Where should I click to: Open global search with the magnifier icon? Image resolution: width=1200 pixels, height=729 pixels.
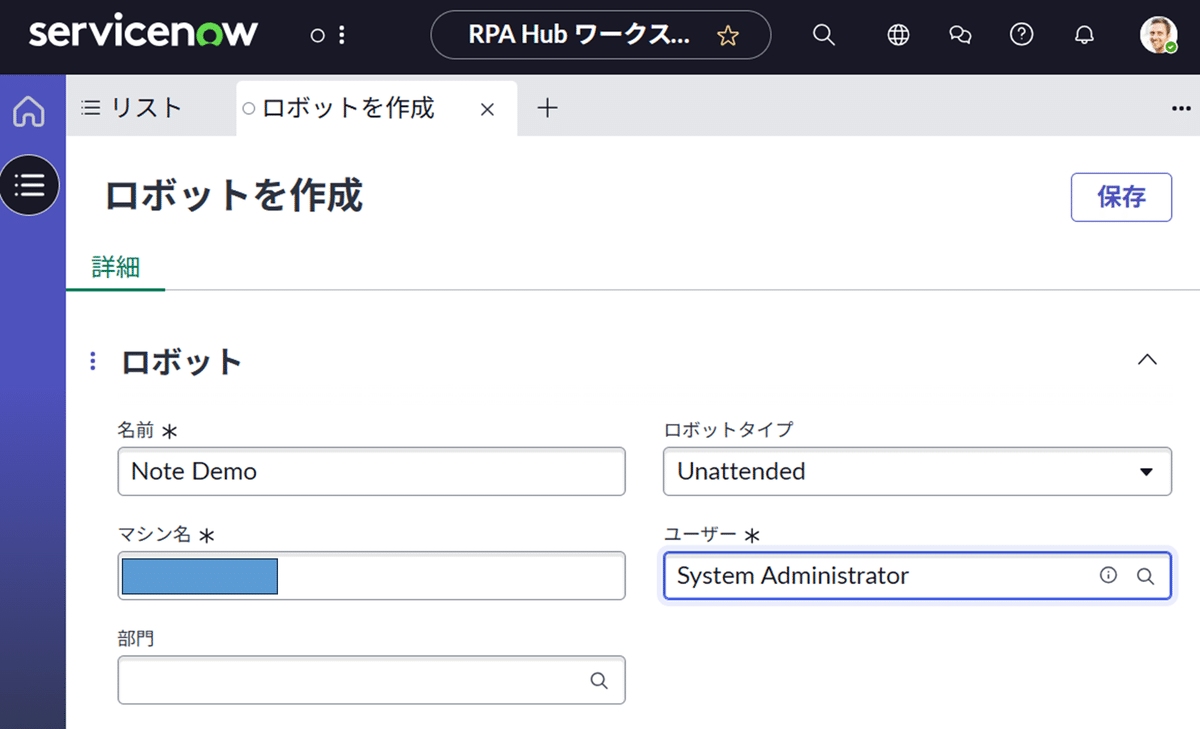[823, 35]
